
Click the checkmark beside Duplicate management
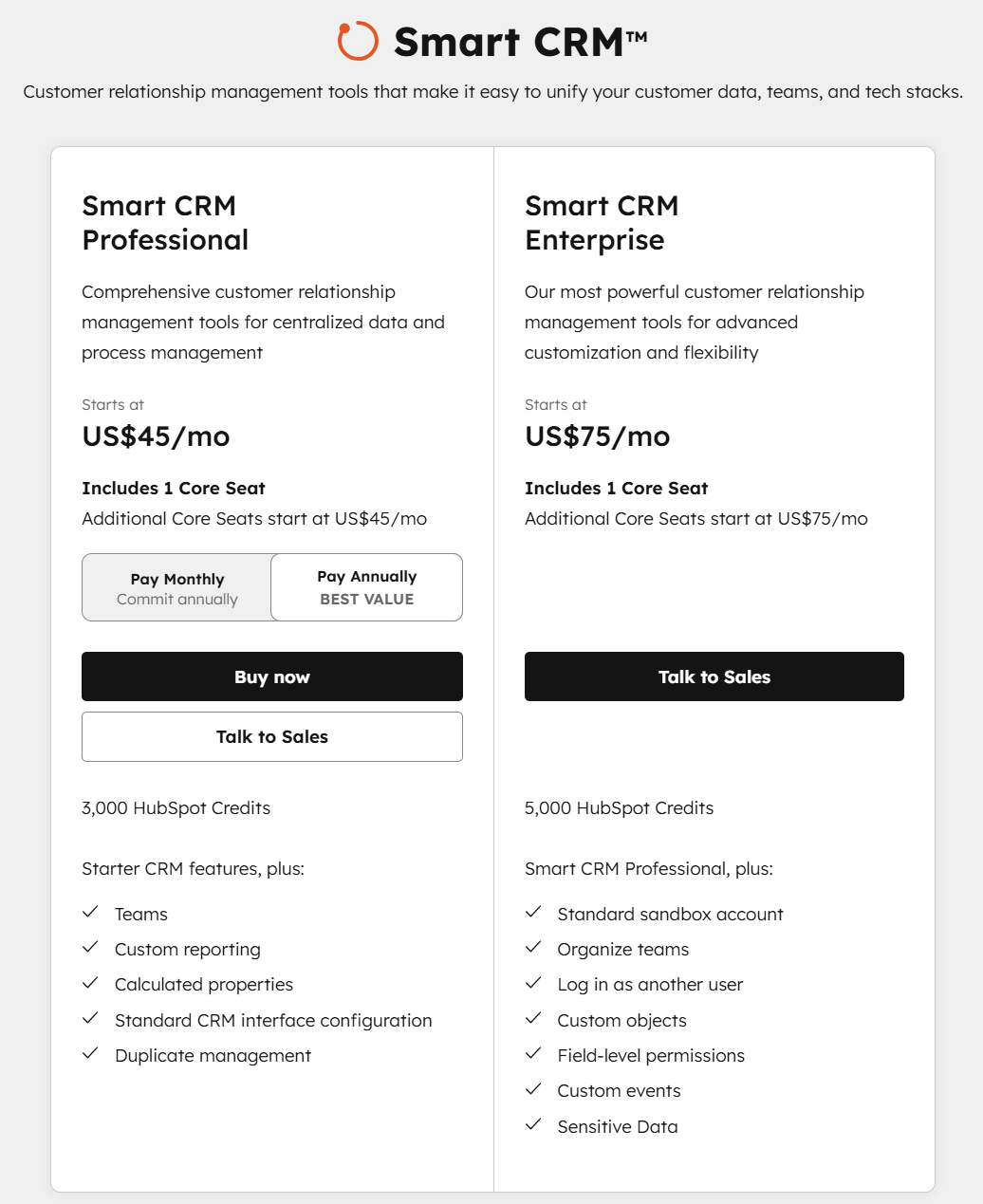(91, 1054)
